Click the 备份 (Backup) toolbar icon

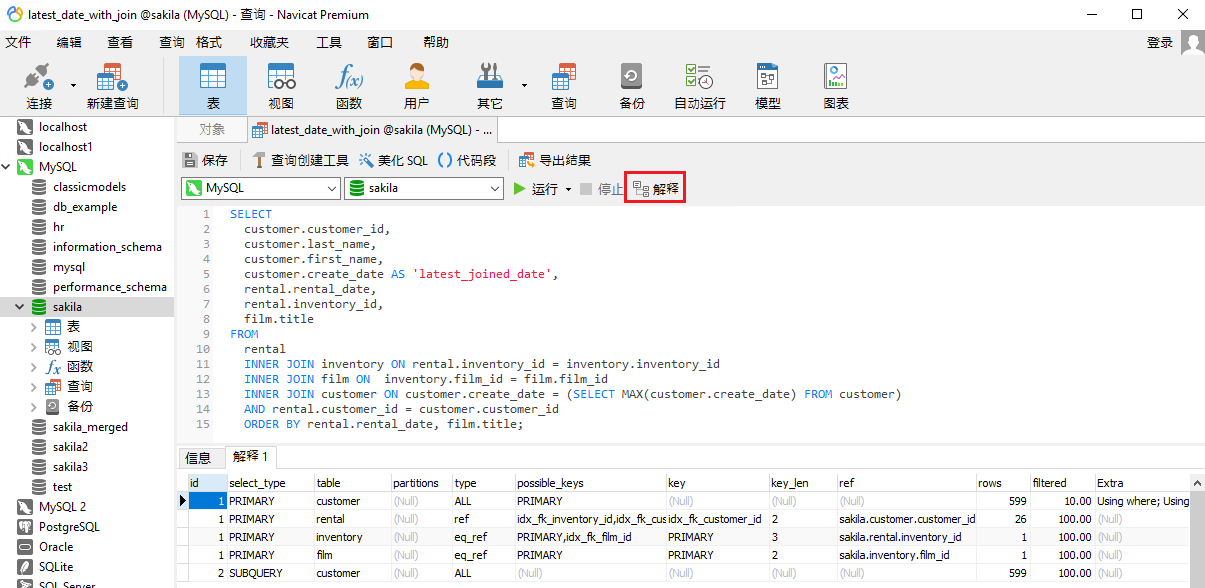pos(632,85)
